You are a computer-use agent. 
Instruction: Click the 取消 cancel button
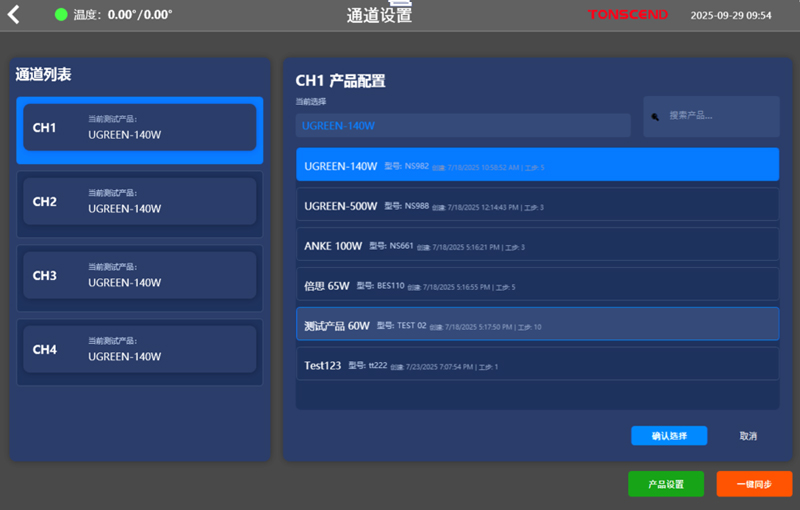(x=748, y=436)
